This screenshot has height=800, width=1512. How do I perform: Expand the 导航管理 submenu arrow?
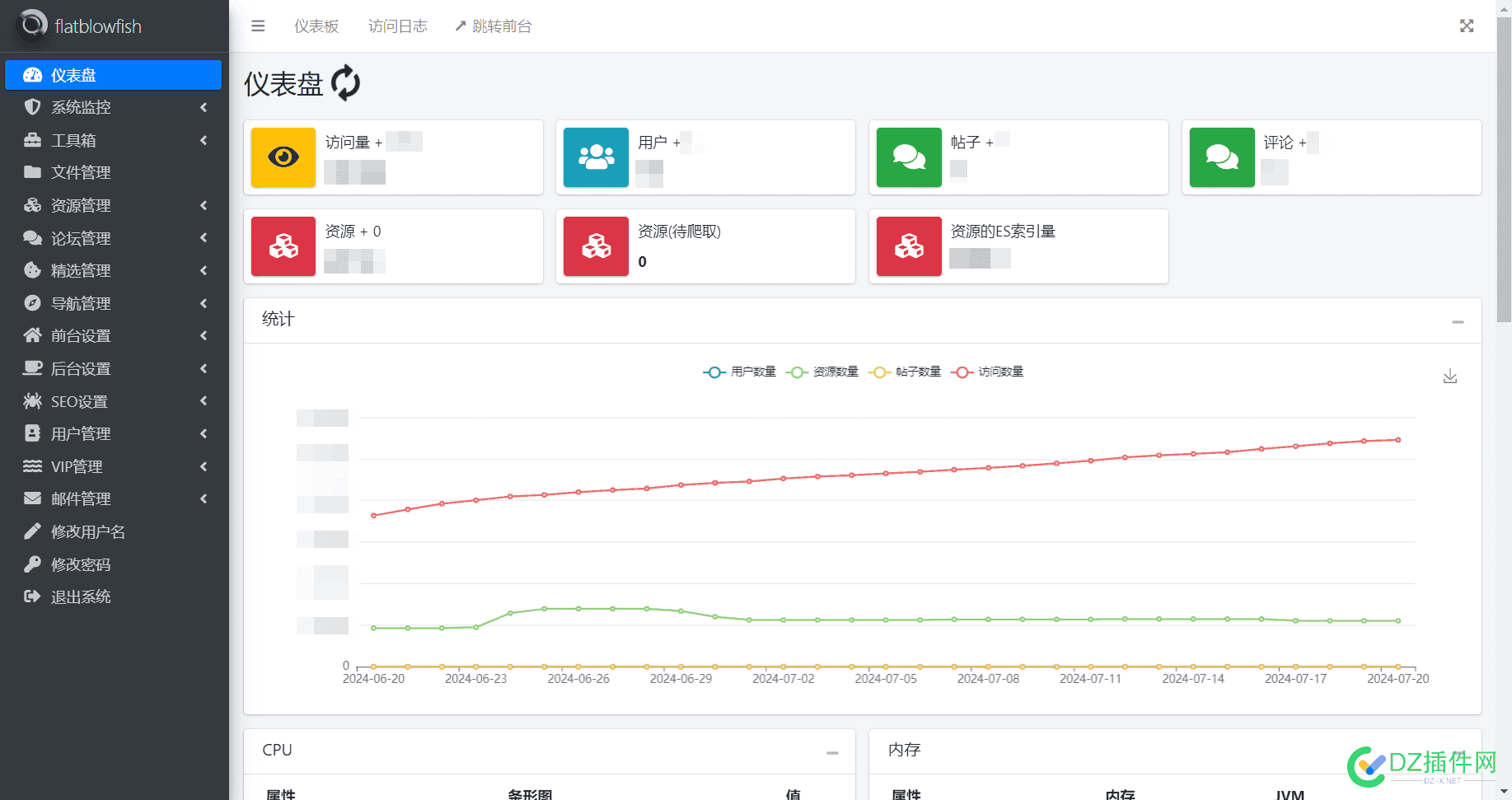click(x=204, y=303)
